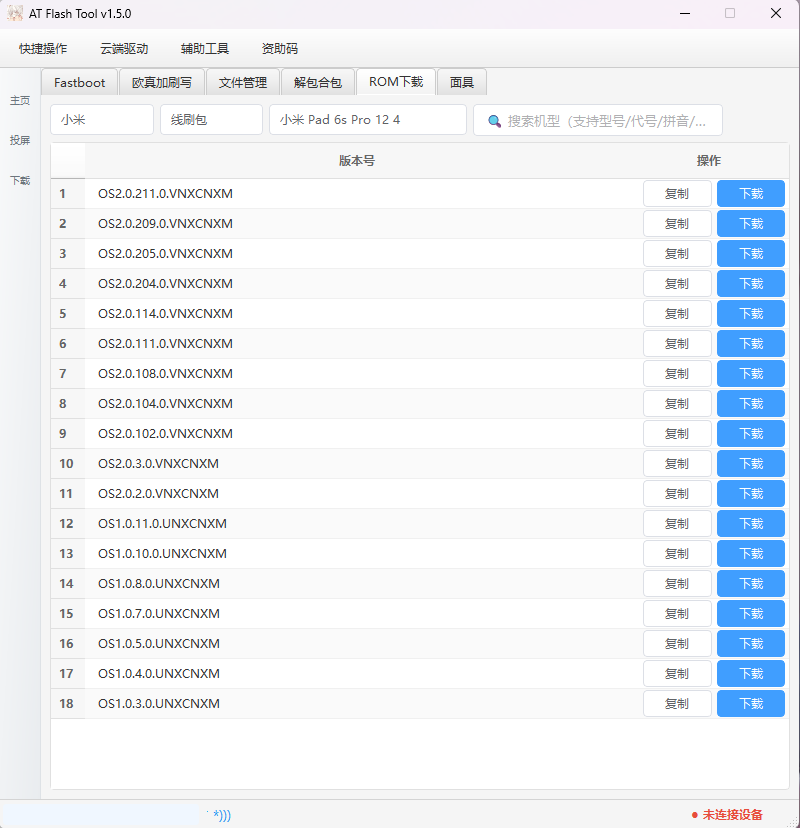Focus the 搜索机型 search input field
This screenshot has width=800, height=828.
(600, 120)
